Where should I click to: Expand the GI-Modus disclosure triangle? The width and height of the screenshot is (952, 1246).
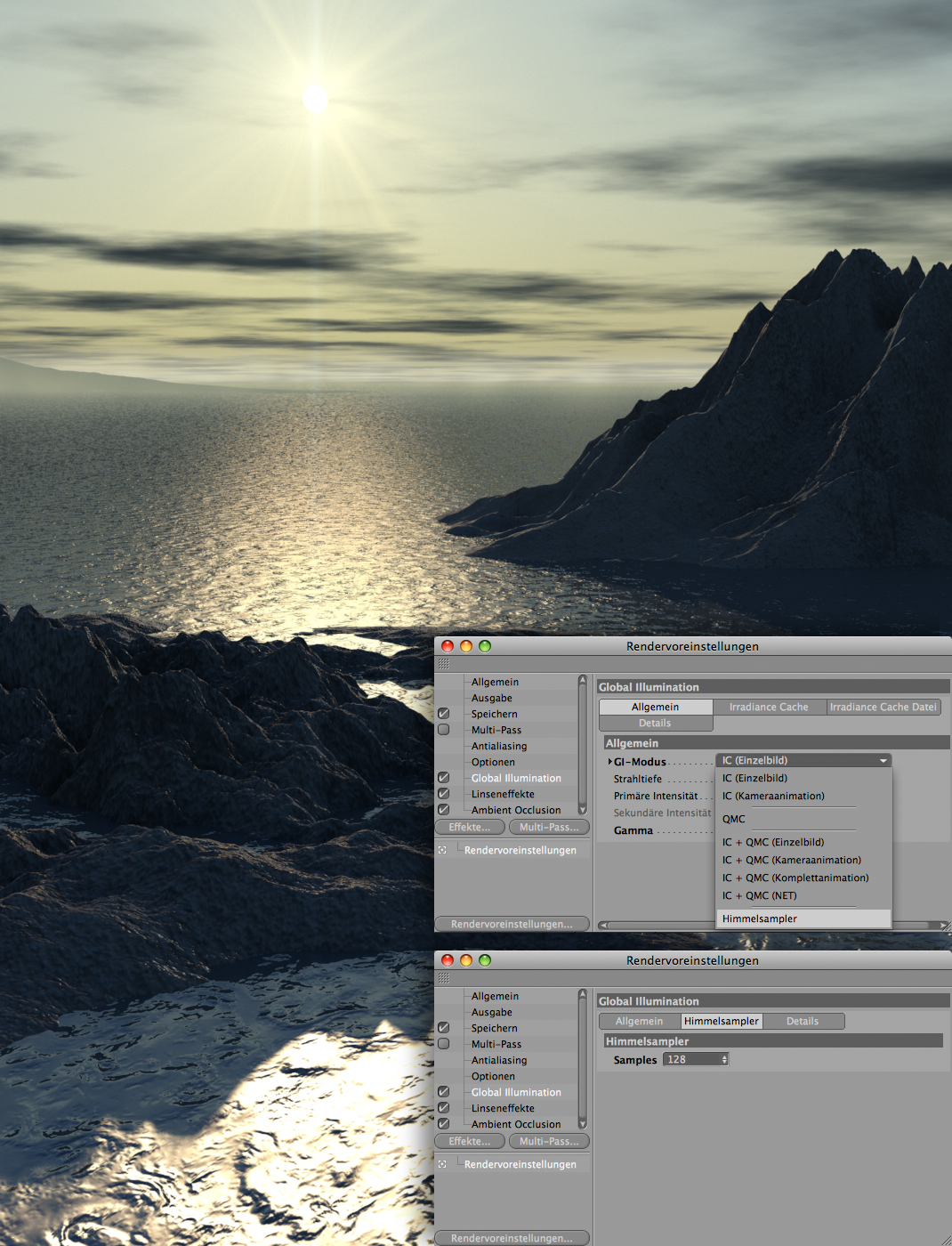609,762
